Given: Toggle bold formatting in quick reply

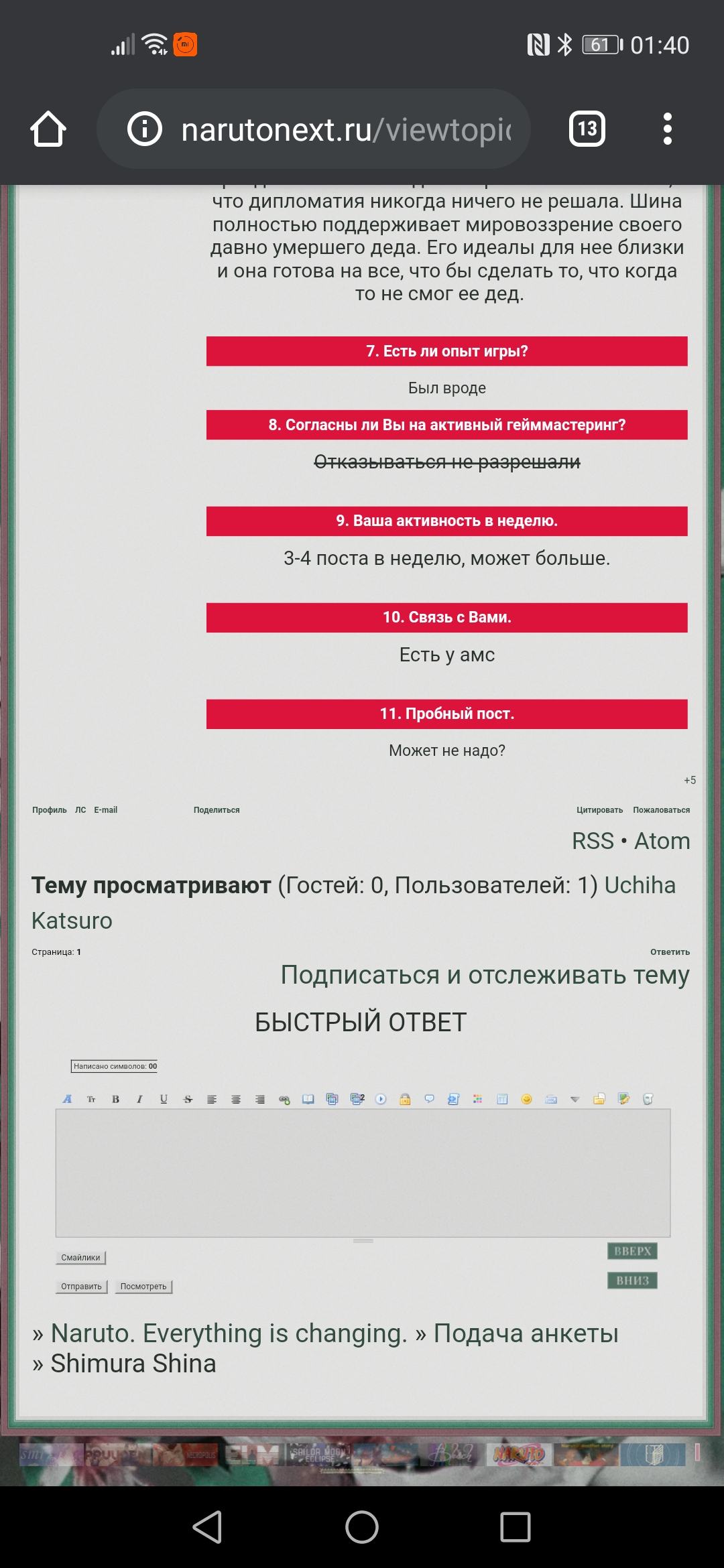Looking at the screenshot, I should click(115, 1099).
